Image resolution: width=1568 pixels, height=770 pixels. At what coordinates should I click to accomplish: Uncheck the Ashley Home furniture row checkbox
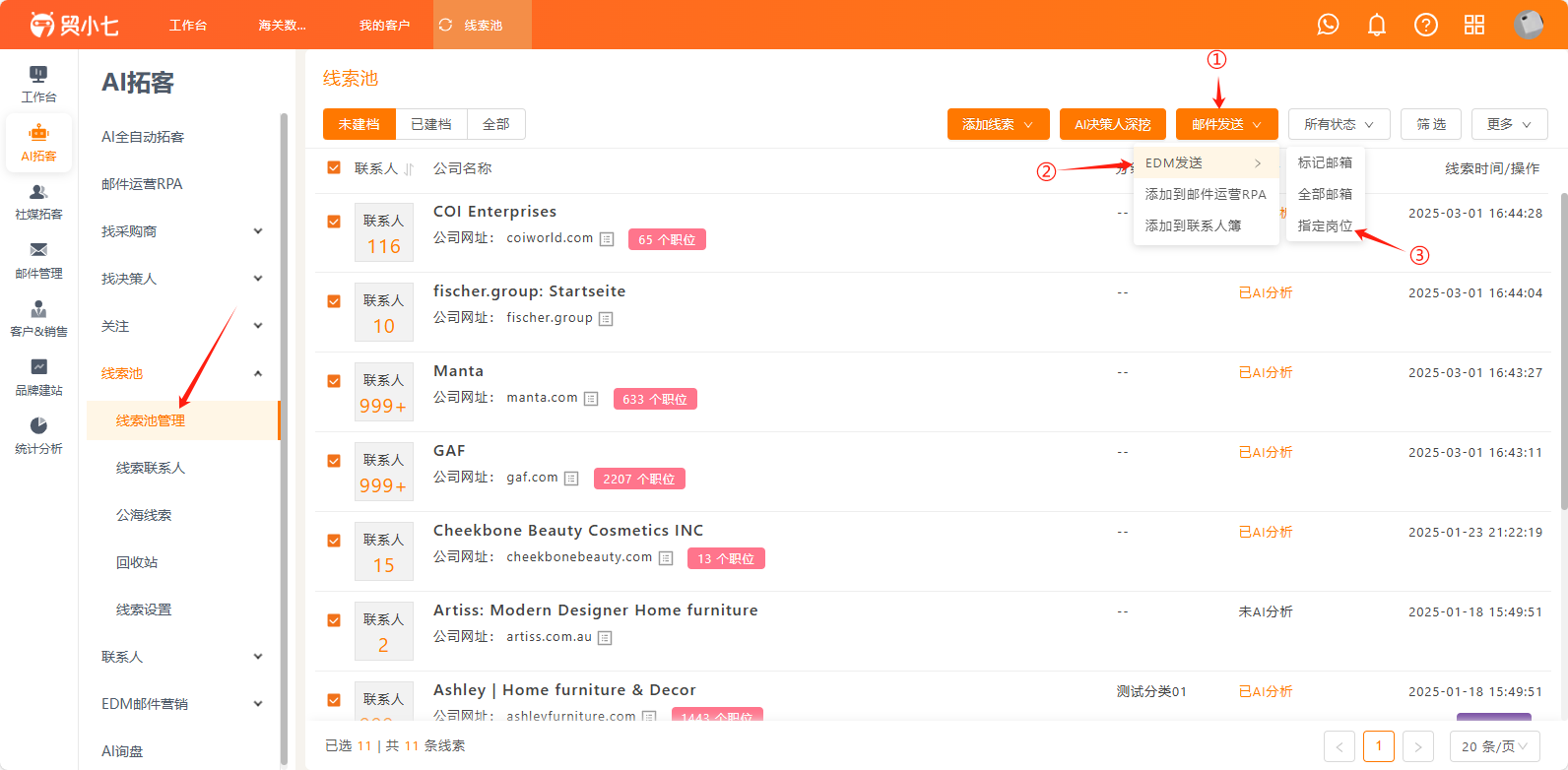pos(334,700)
